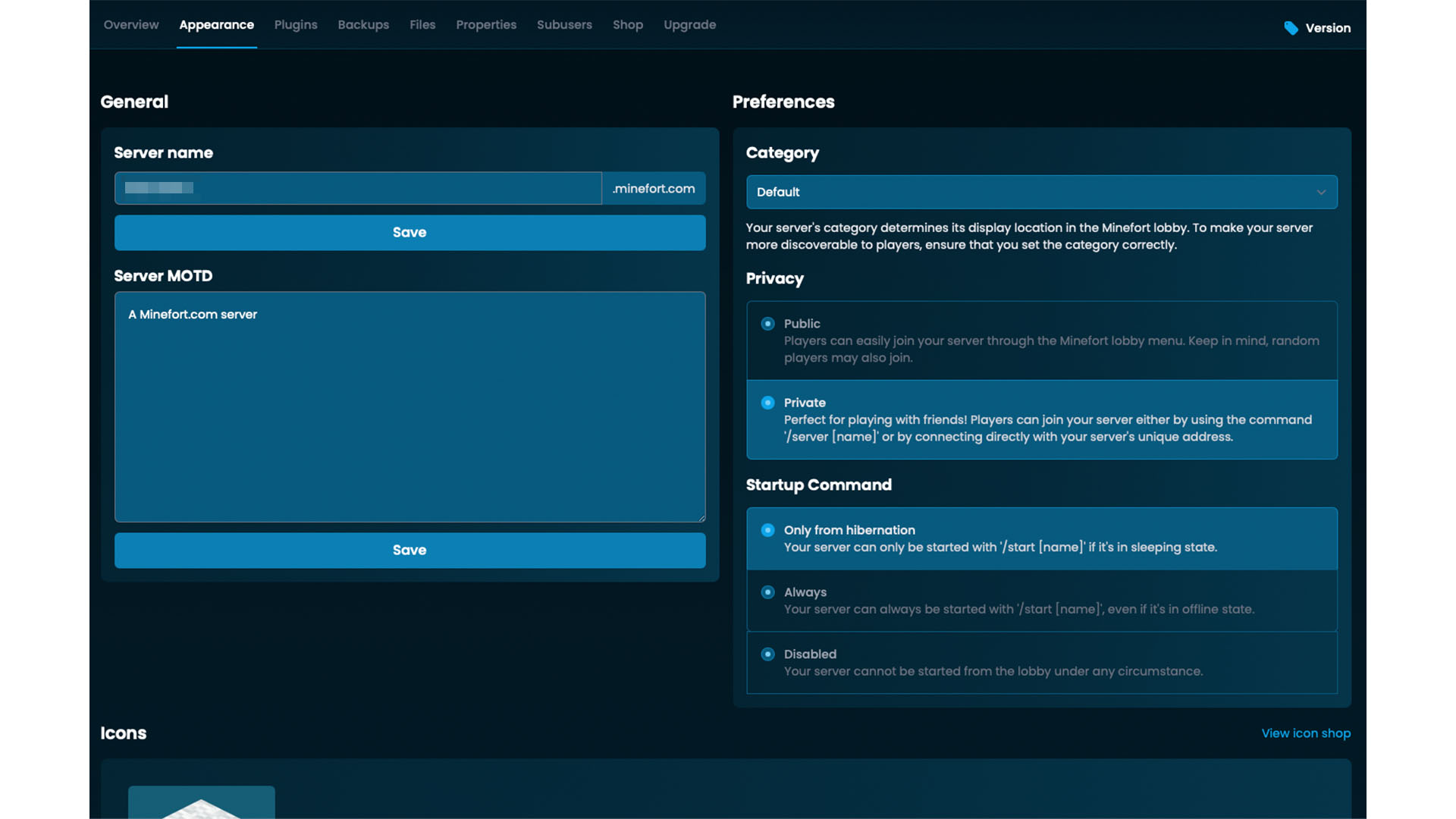This screenshot has width=1456, height=819.
Task: Open the Upgrade tab
Action: click(689, 25)
